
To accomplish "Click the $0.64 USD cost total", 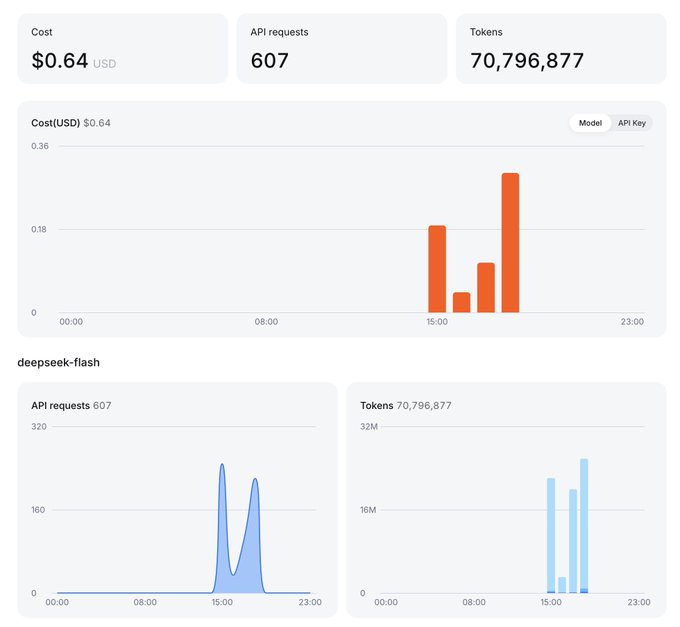I will pos(73,61).
